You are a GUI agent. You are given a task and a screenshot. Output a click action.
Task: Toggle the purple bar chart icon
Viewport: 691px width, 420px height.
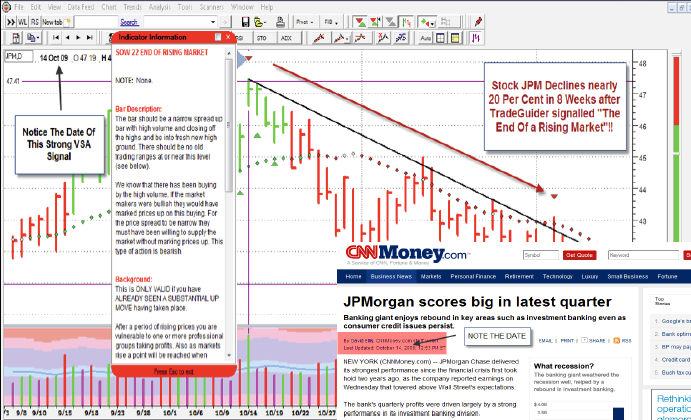pos(476,38)
